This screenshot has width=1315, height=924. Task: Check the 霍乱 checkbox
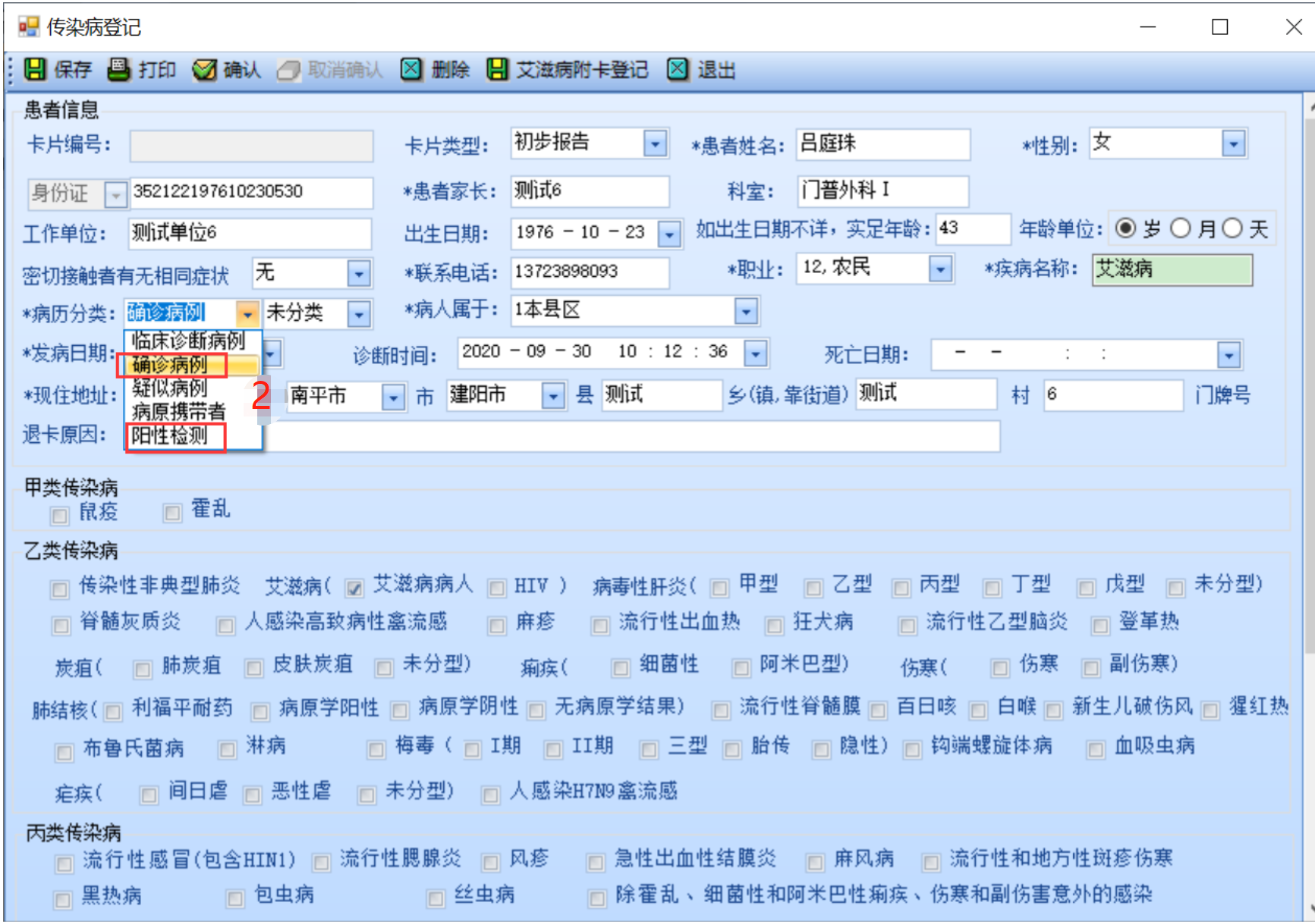coord(173,513)
